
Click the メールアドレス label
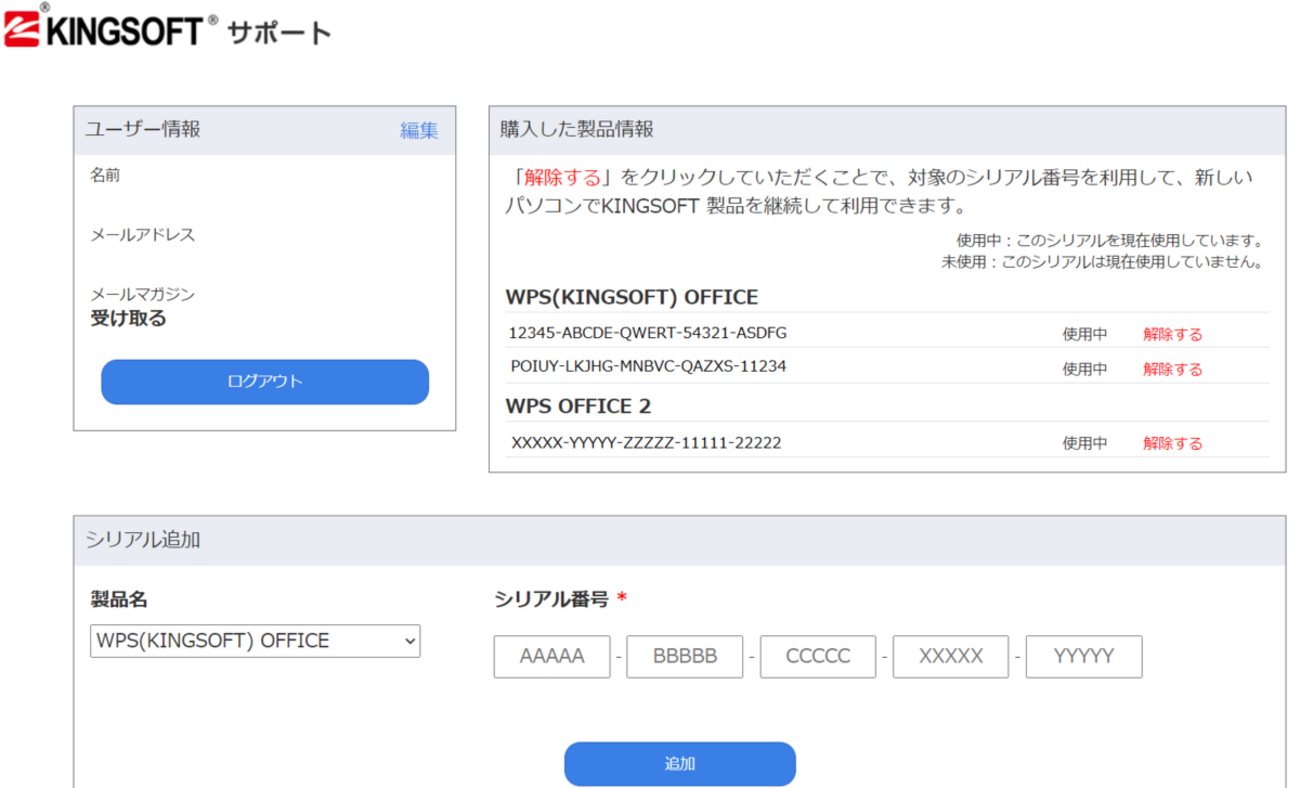pyautogui.click(x=143, y=235)
